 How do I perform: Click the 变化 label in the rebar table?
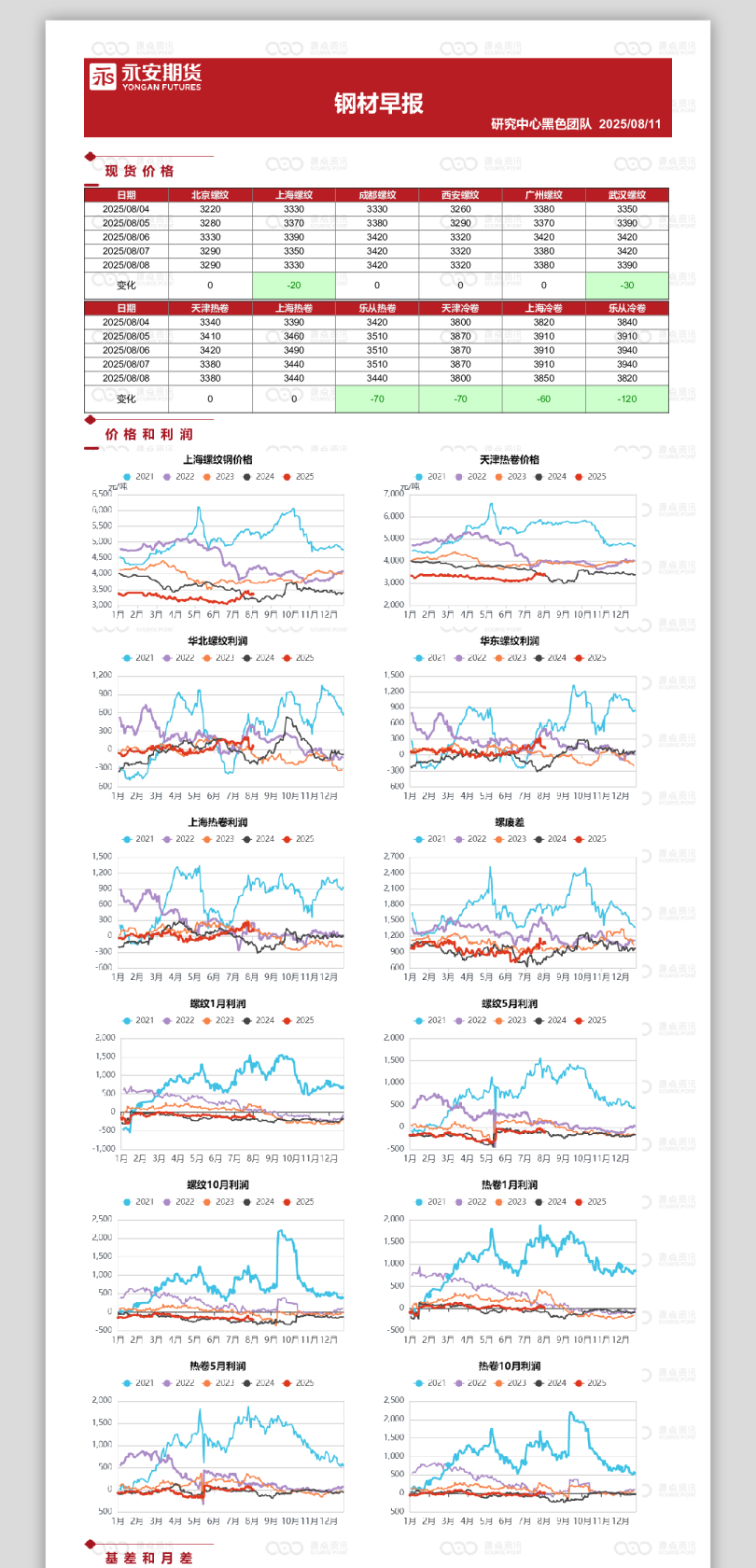(x=126, y=286)
